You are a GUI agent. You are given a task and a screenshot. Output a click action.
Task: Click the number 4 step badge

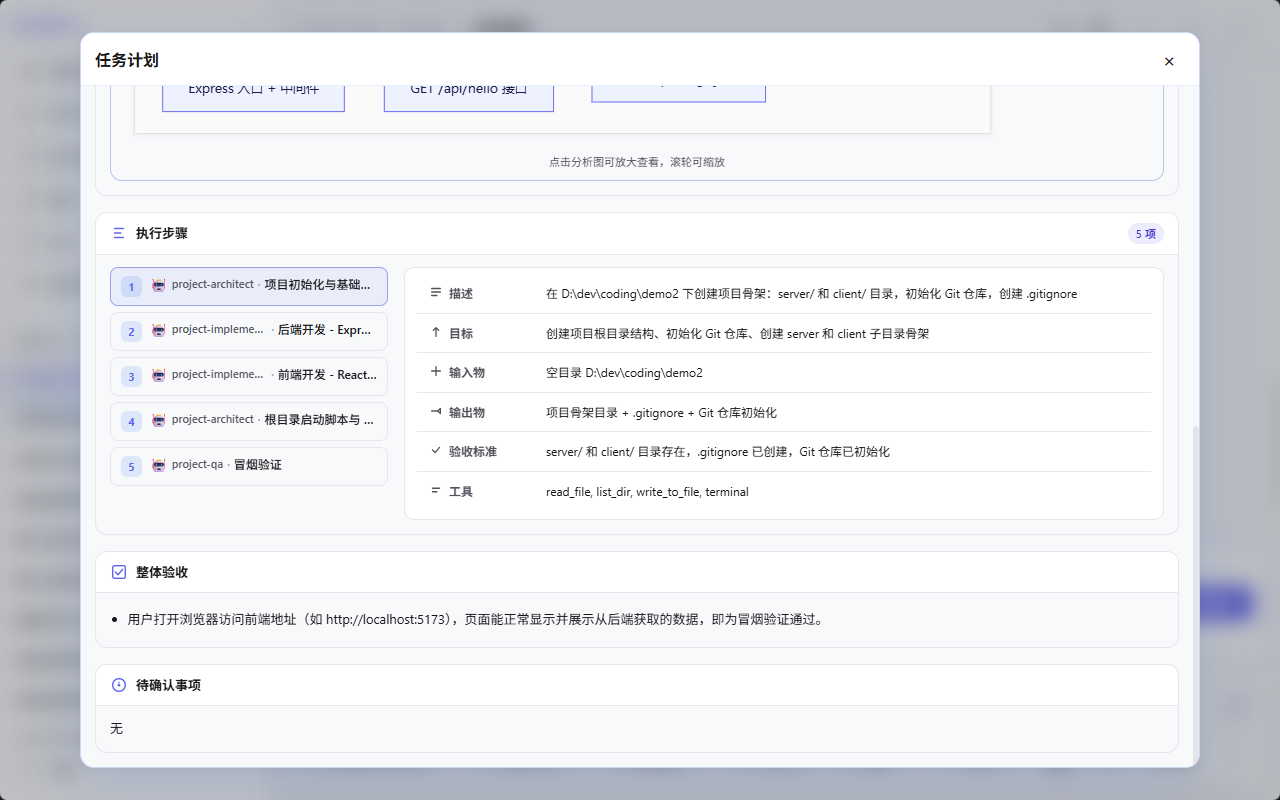point(131,422)
